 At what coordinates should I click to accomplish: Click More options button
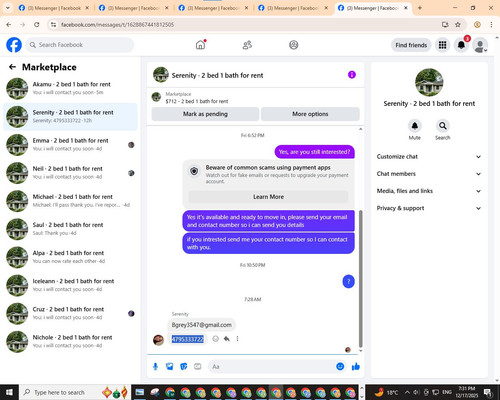pos(310,114)
